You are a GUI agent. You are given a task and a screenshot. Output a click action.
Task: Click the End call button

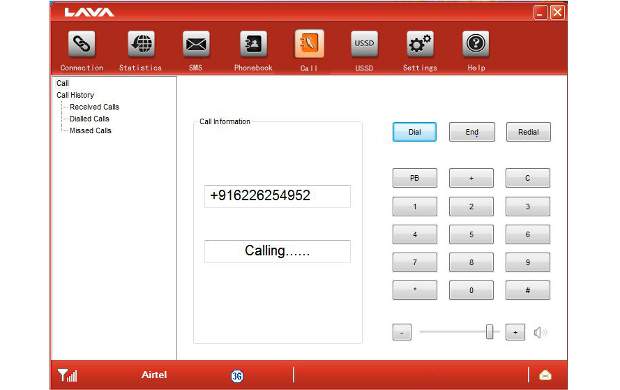click(472, 132)
